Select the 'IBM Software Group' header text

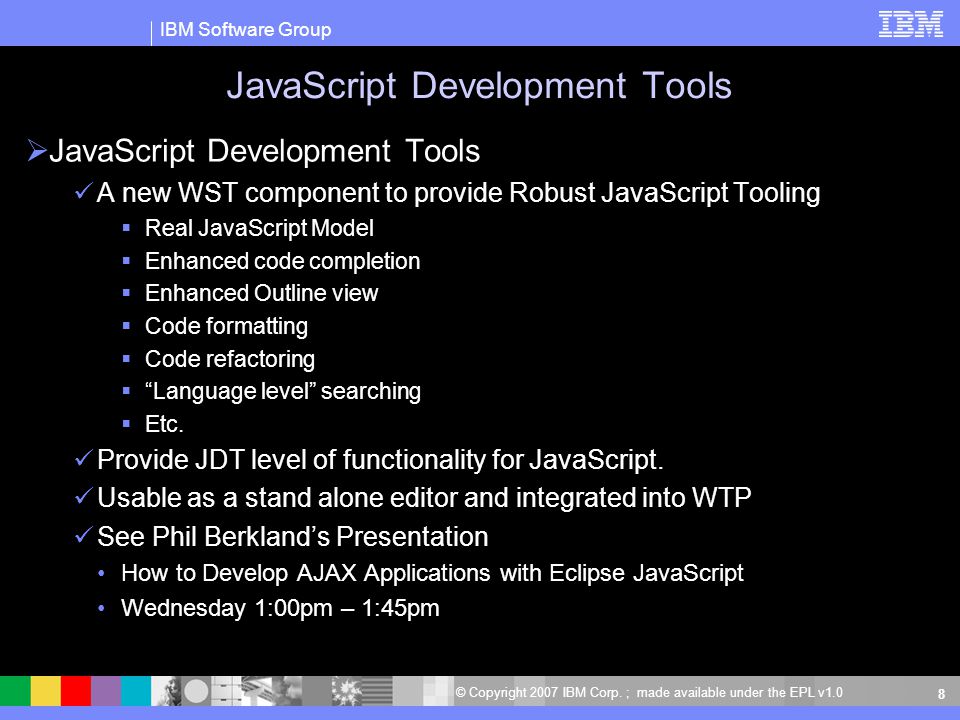(x=245, y=29)
